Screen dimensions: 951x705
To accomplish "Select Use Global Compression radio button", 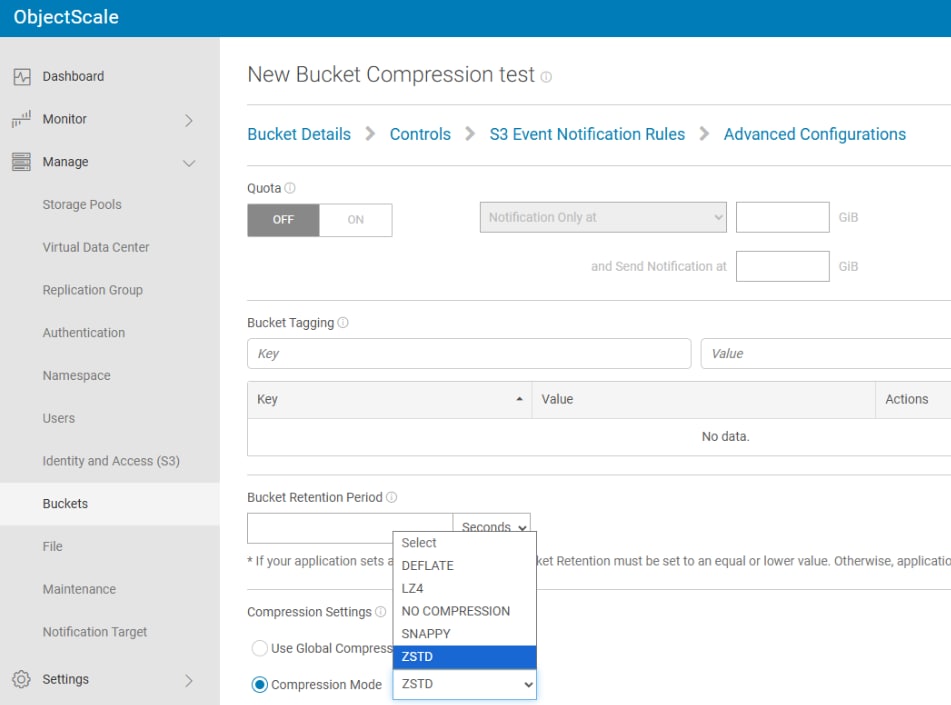I will (260, 648).
